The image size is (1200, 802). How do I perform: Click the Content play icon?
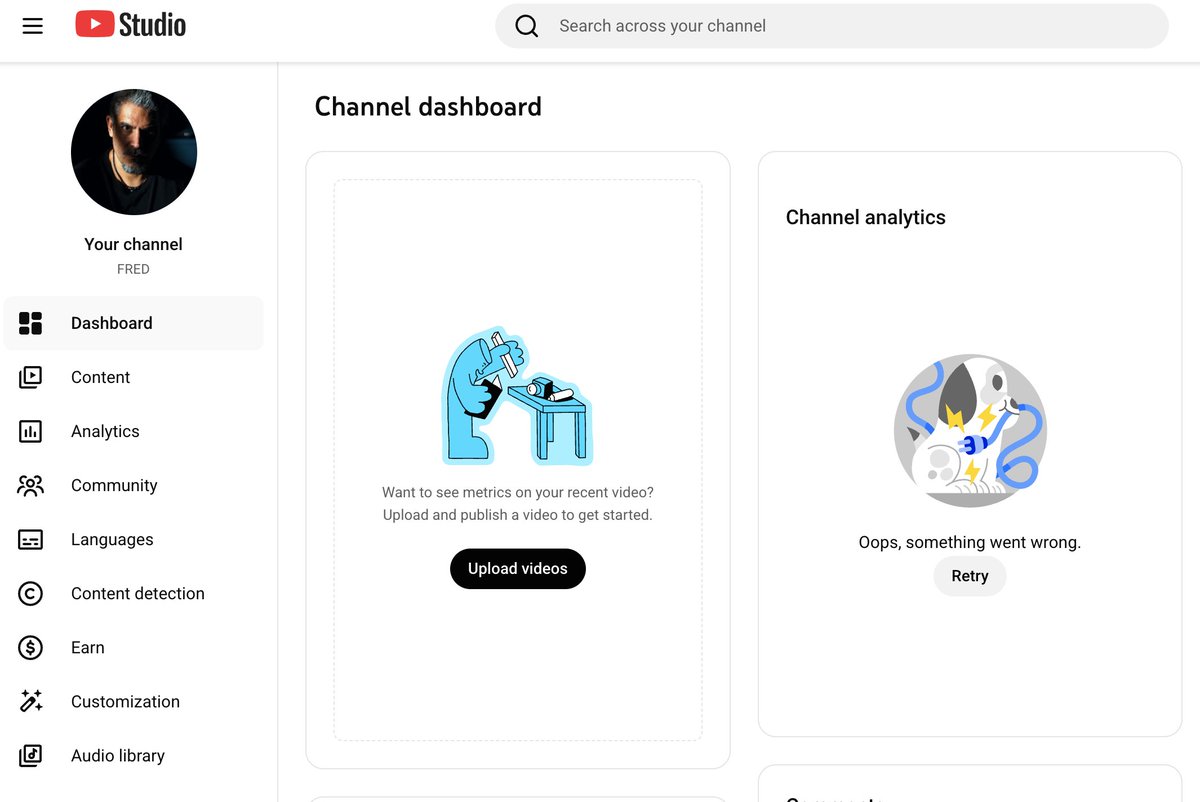click(31, 377)
